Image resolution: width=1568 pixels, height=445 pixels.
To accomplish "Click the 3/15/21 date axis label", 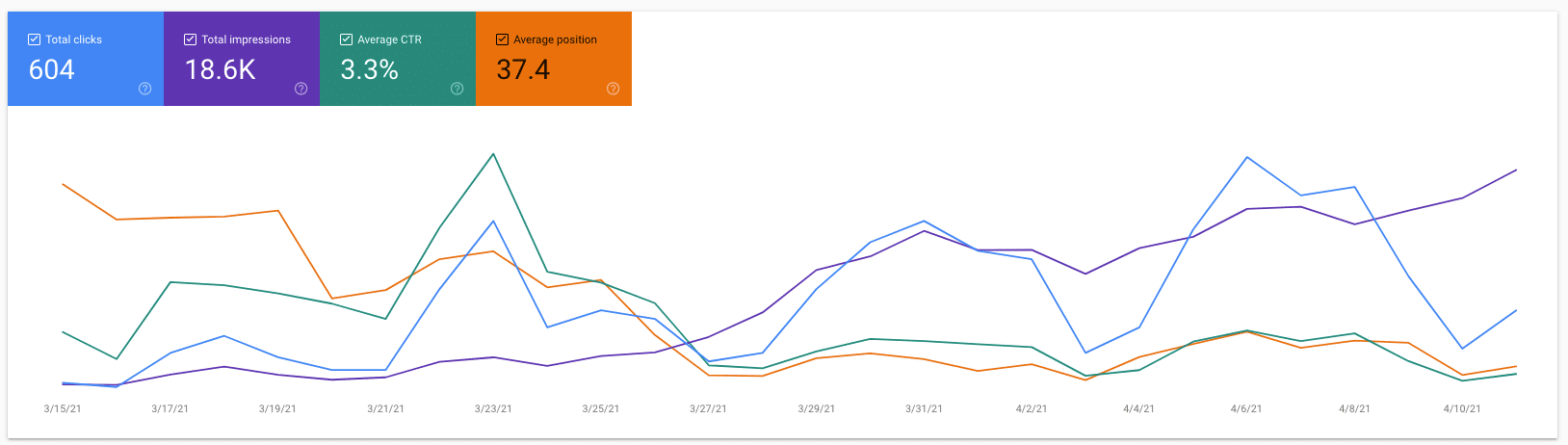I will (63, 408).
